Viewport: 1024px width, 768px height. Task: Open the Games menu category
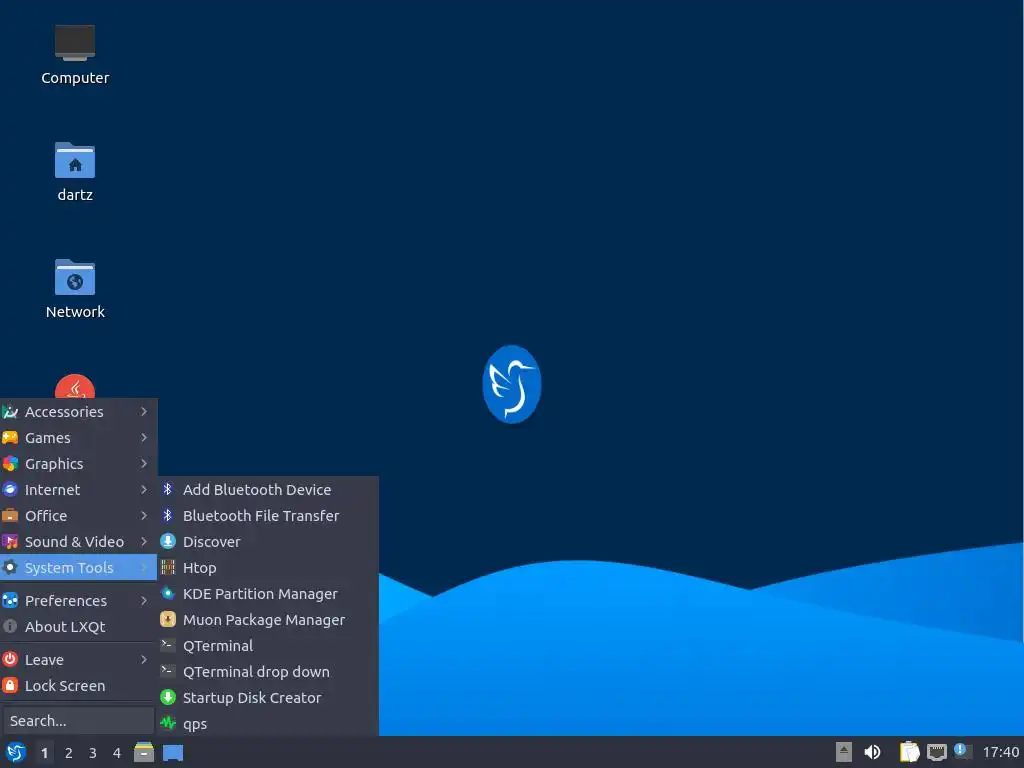coord(78,438)
